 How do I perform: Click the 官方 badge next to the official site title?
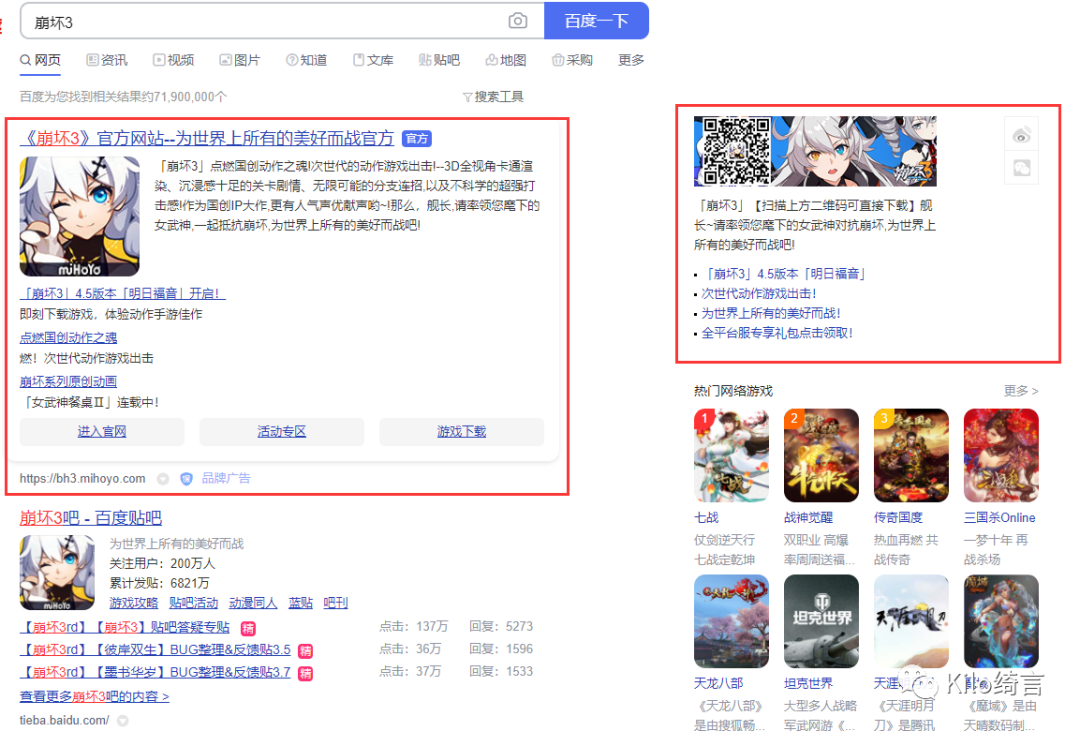click(x=417, y=139)
